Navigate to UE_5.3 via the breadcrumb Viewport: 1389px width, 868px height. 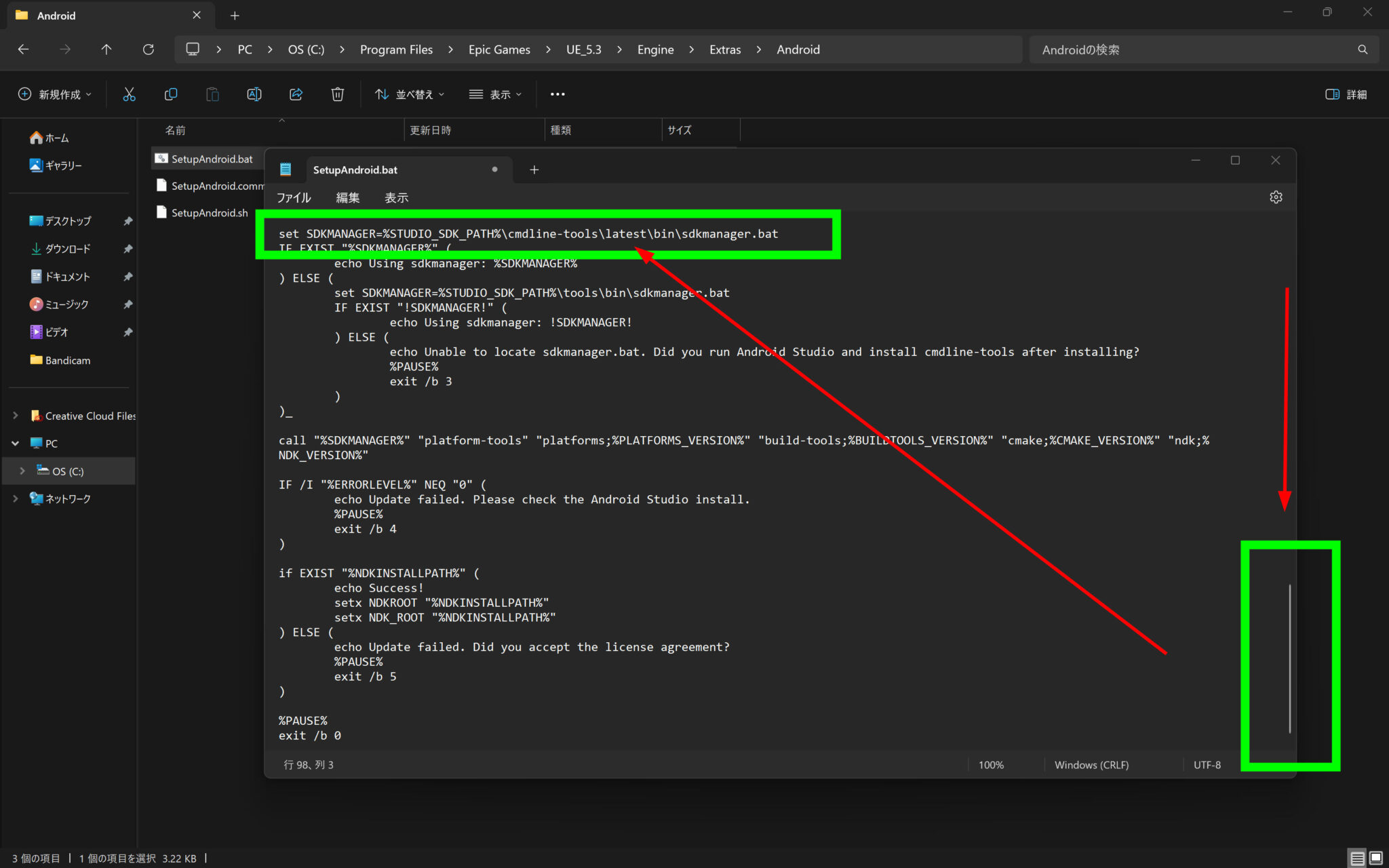(583, 49)
